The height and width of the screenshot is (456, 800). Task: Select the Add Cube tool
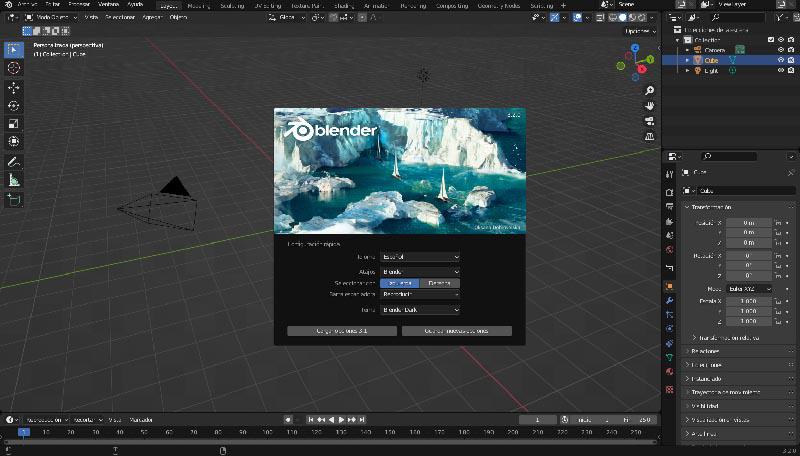pyautogui.click(x=14, y=200)
